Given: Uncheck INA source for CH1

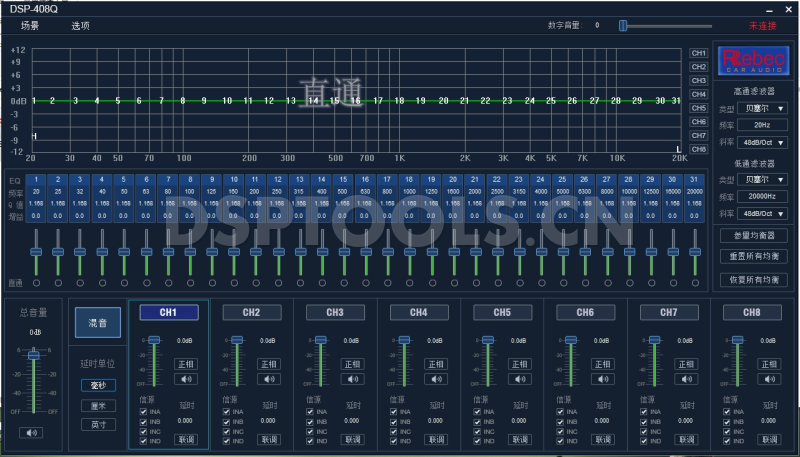Looking at the screenshot, I should click(x=143, y=412).
